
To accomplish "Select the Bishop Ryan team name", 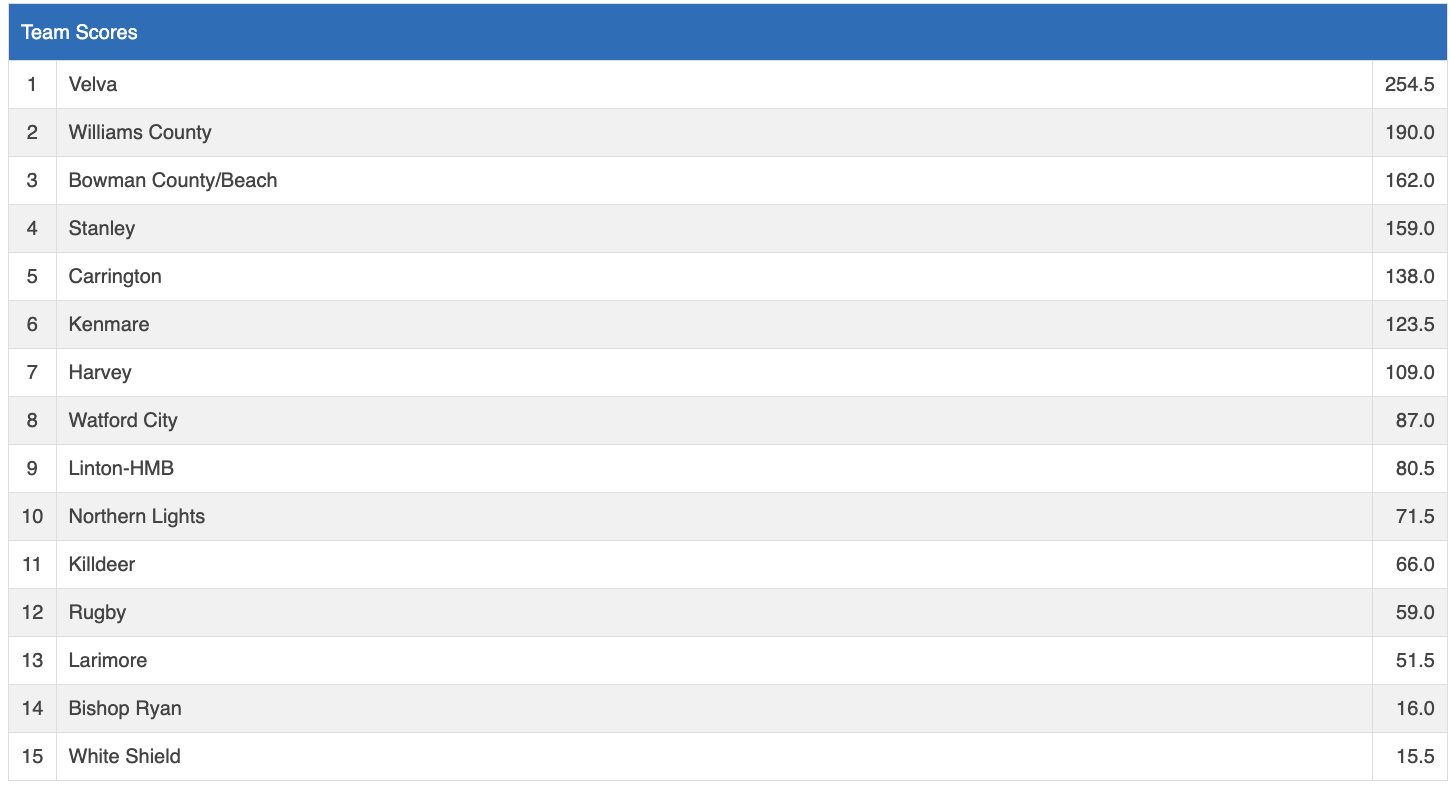I will click(x=125, y=708).
